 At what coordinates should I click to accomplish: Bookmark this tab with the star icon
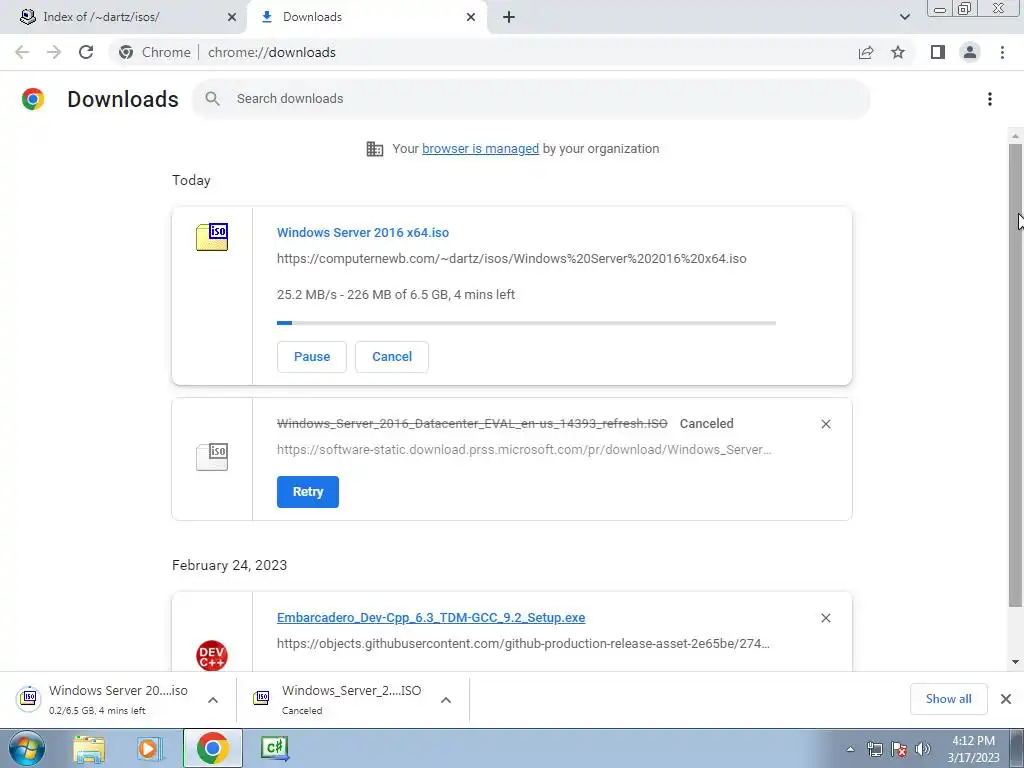[x=898, y=52]
